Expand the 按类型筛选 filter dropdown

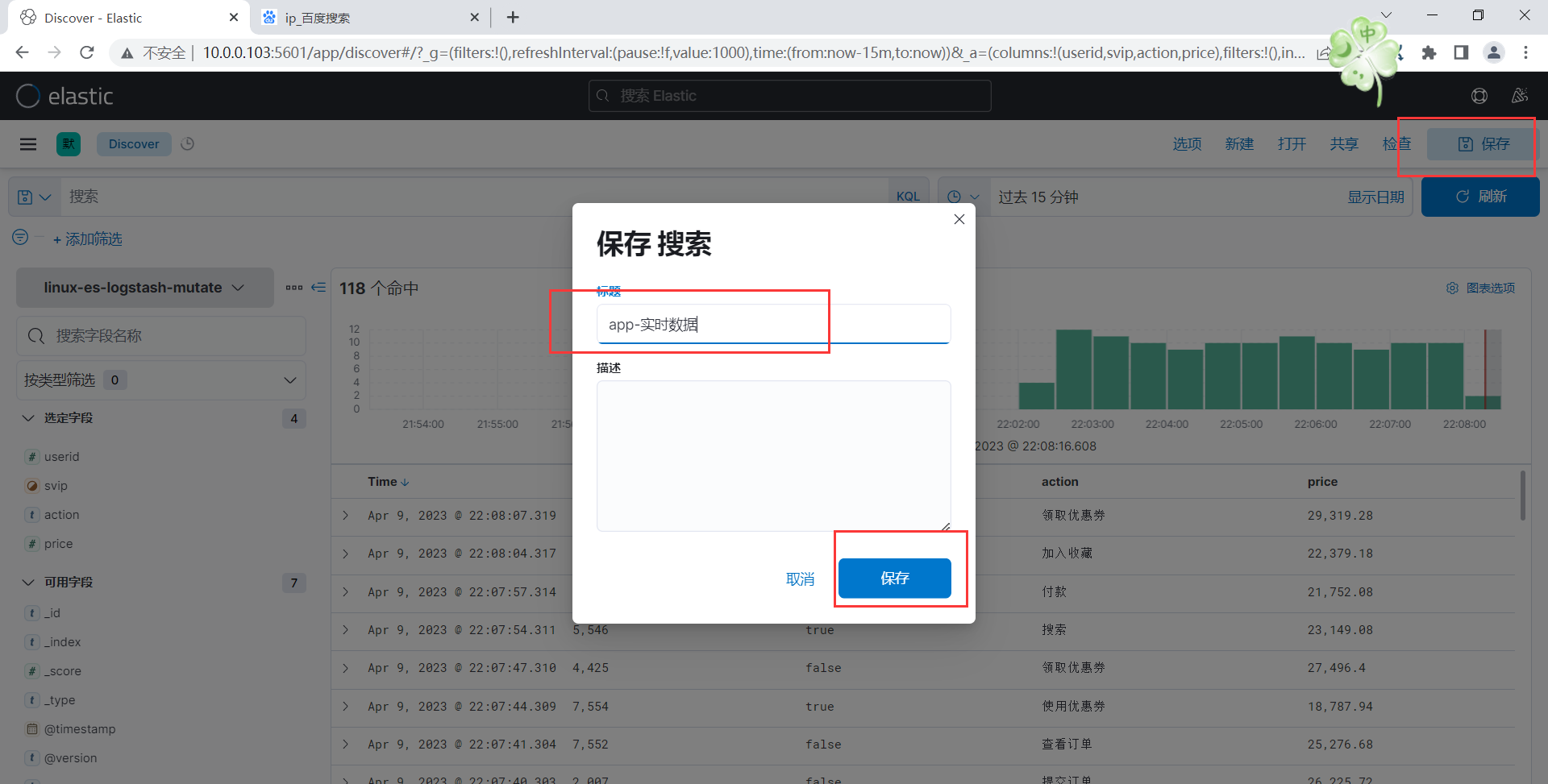tap(161, 380)
